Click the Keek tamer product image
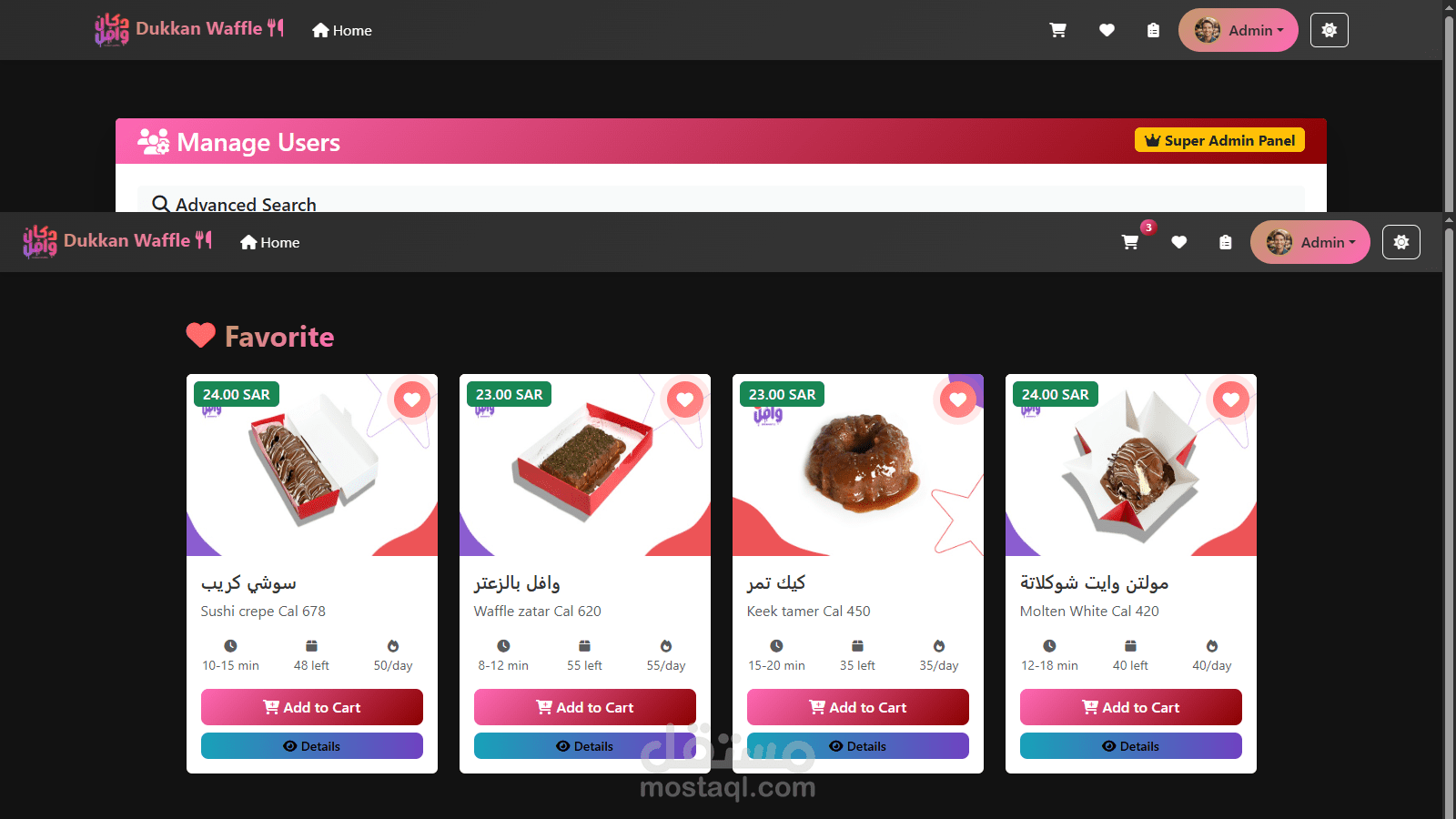This screenshot has width=1456, height=819. click(858, 465)
